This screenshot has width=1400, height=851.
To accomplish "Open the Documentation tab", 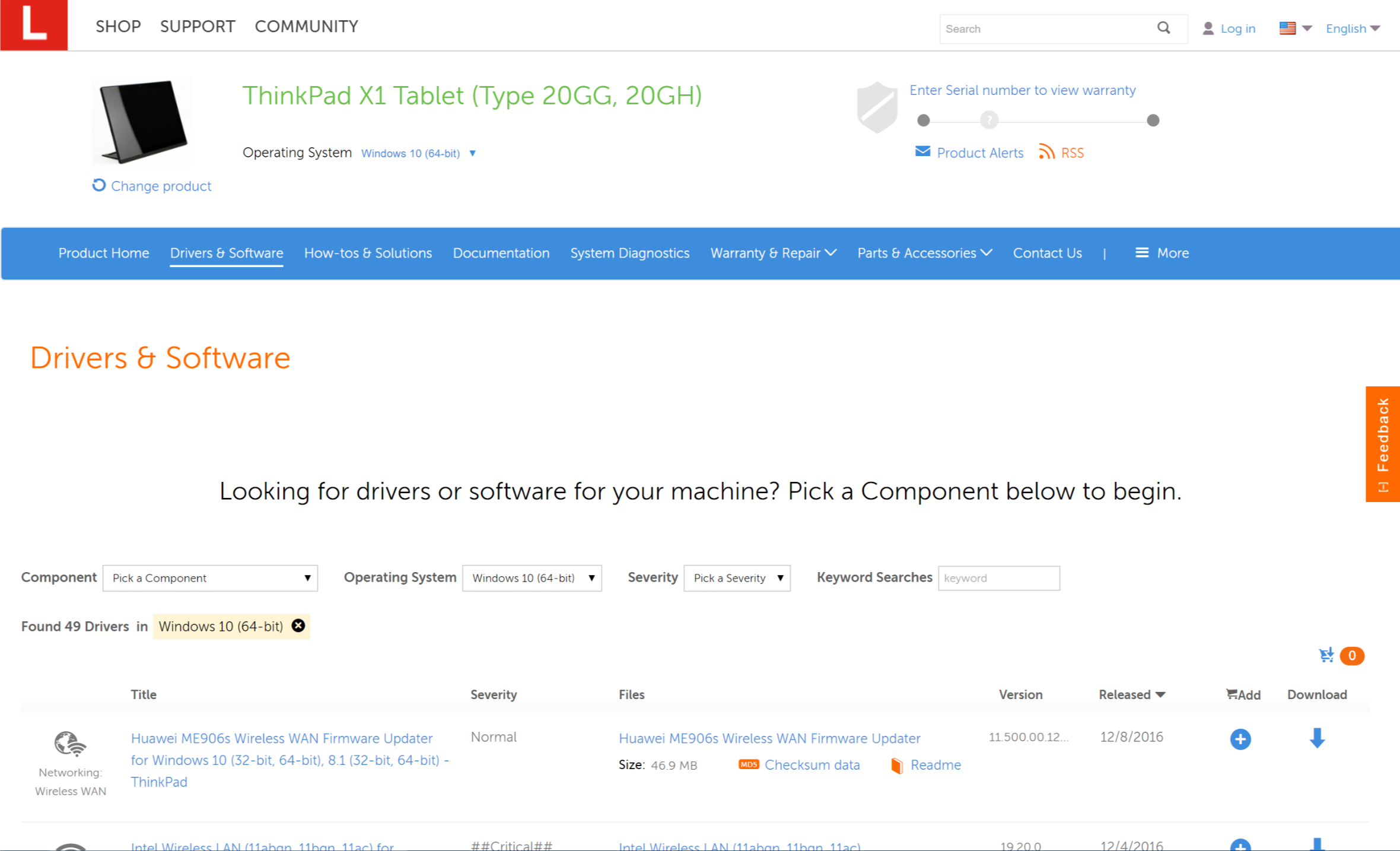I will [501, 253].
